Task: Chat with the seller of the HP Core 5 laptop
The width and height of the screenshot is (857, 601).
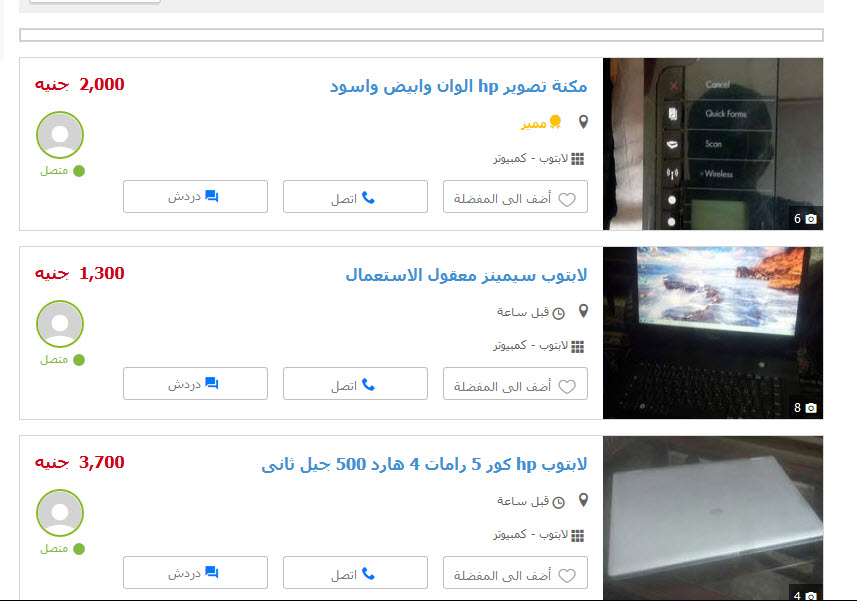Action: (x=195, y=573)
